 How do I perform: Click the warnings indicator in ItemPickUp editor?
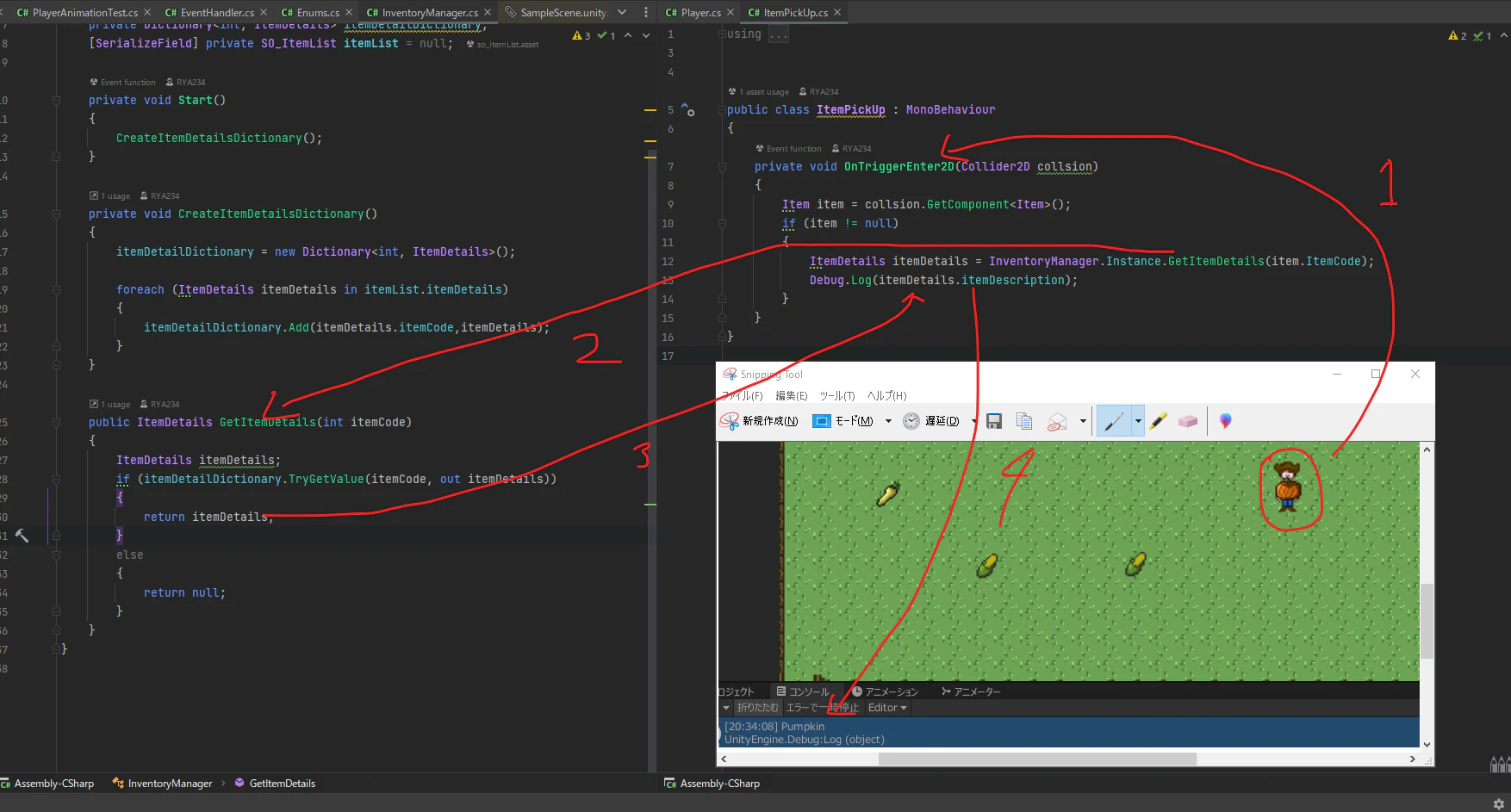pos(1458,35)
